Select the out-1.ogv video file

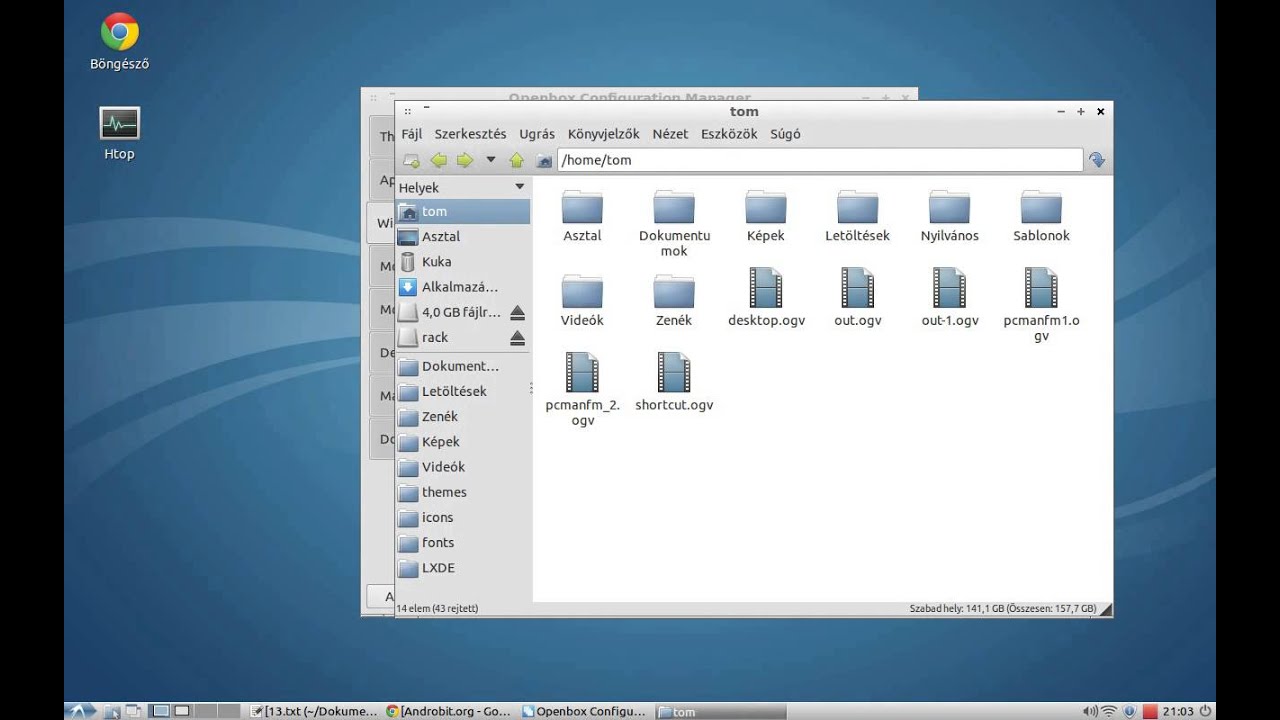[950, 288]
